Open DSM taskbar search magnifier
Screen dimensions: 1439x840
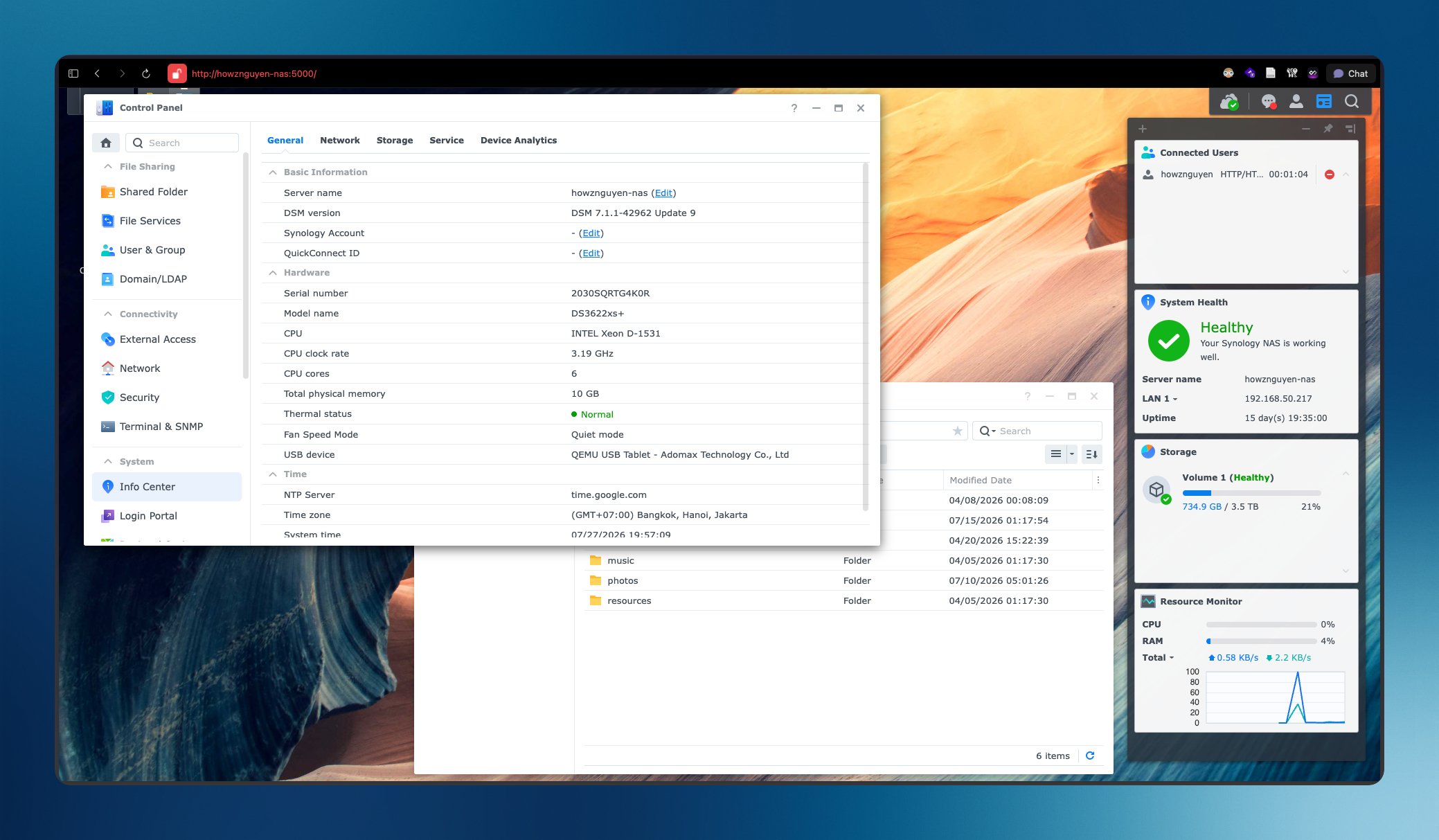pyautogui.click(x=1352, y=102)
